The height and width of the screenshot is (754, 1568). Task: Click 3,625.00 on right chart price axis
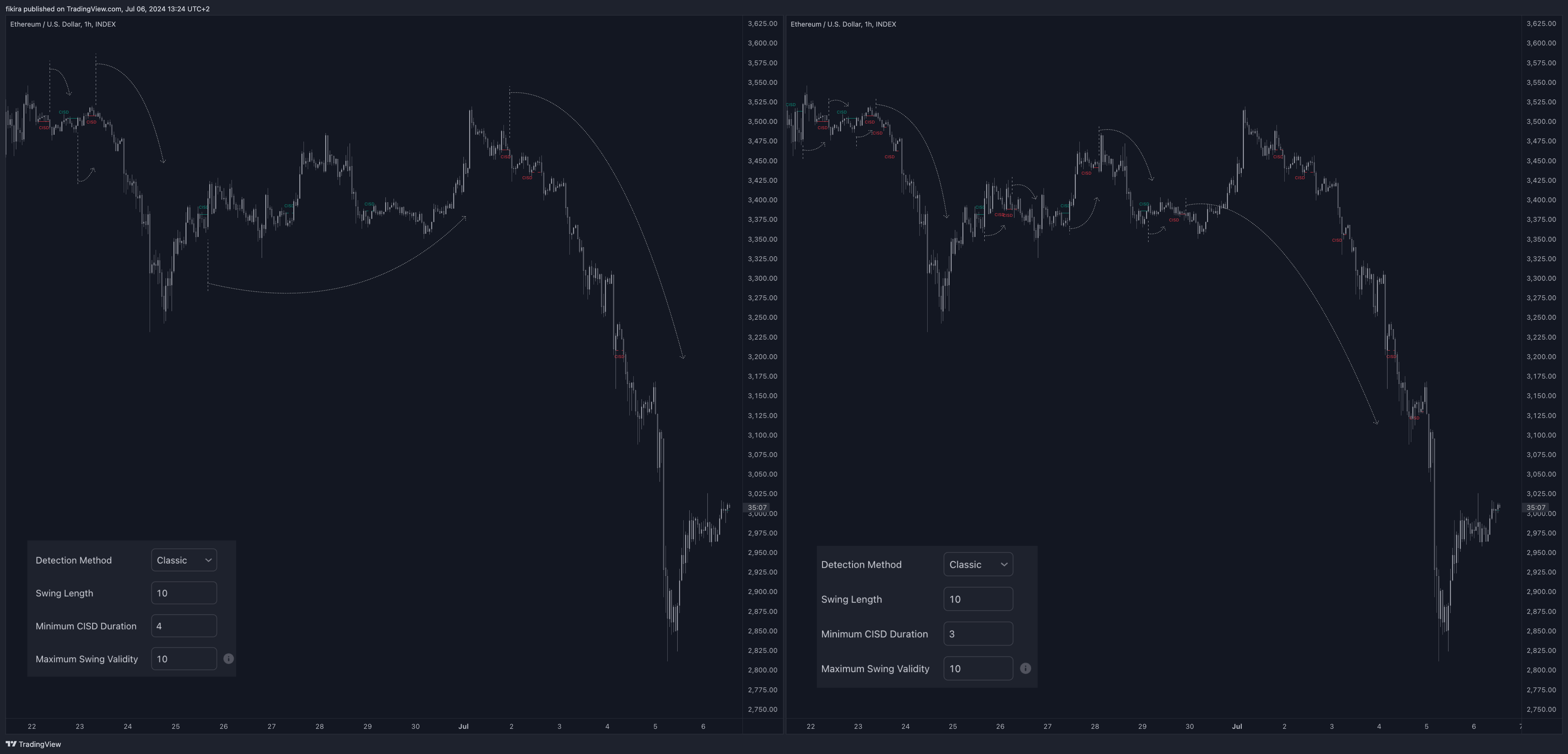pyautogui.click(x=1541, y=24)
